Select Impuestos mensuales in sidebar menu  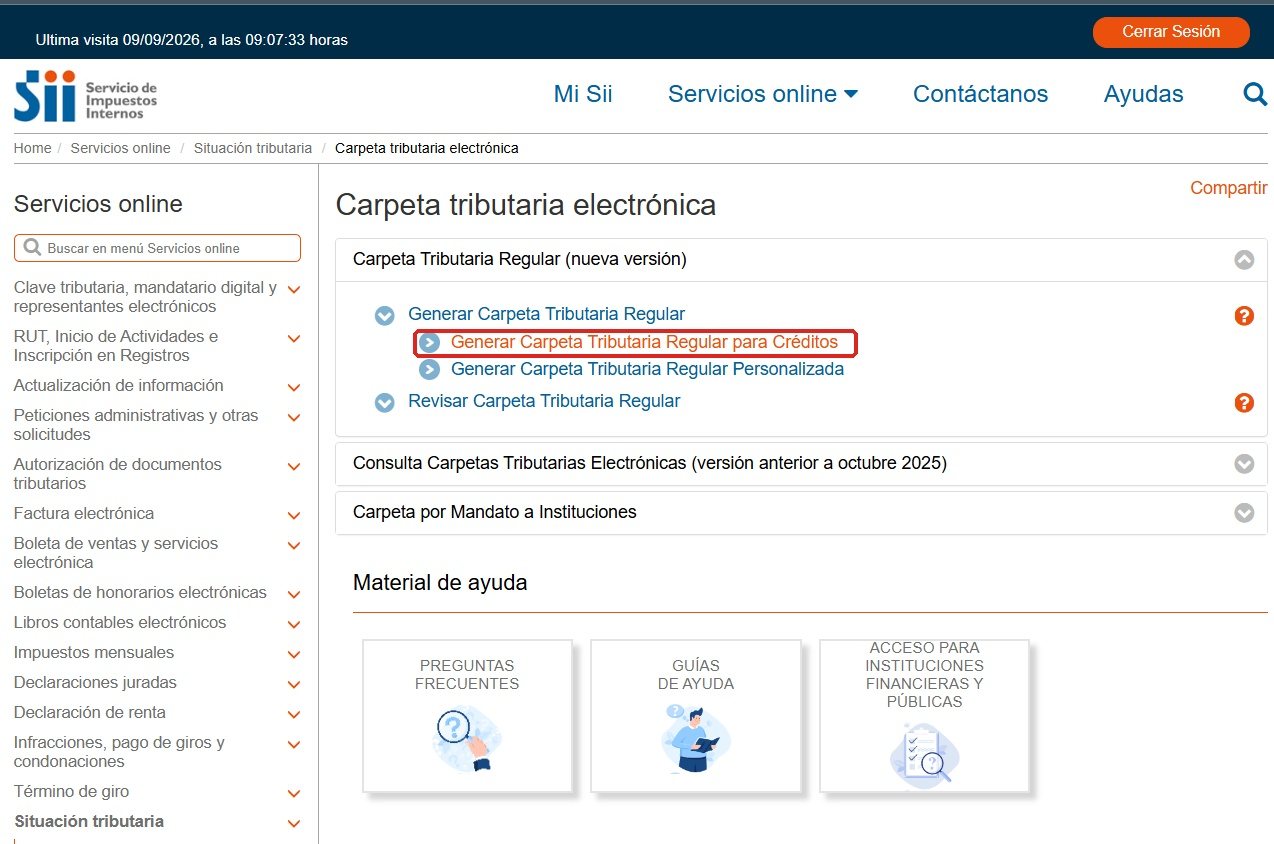click(94, 653)
